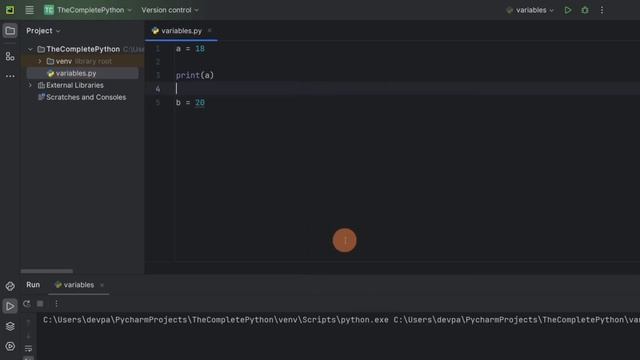Collapse the TheCompletePython root folder
Viewport: 640px width, 360px height.
pos(30,49)
